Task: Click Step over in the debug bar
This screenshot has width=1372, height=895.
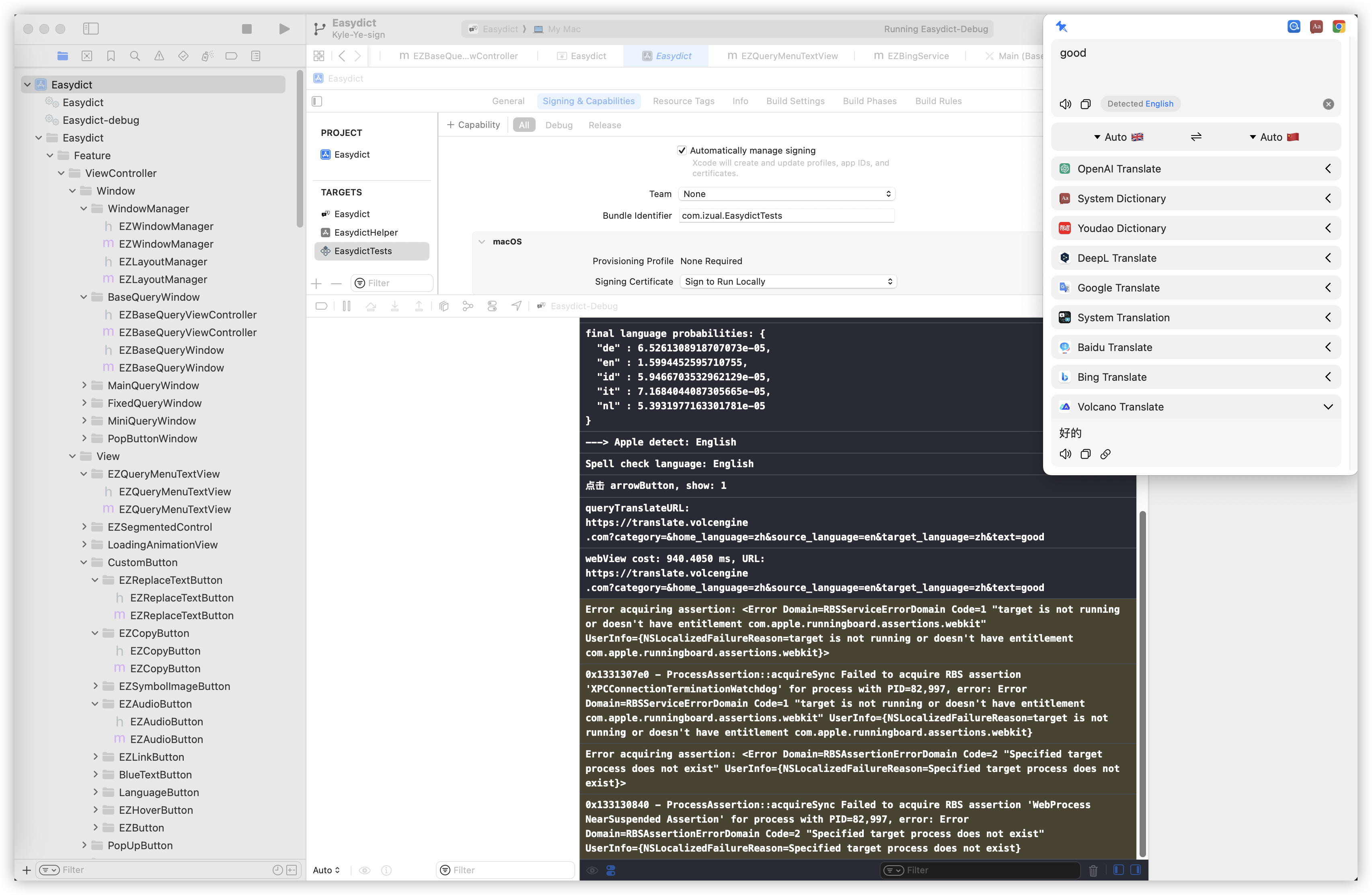Action: 371,306
